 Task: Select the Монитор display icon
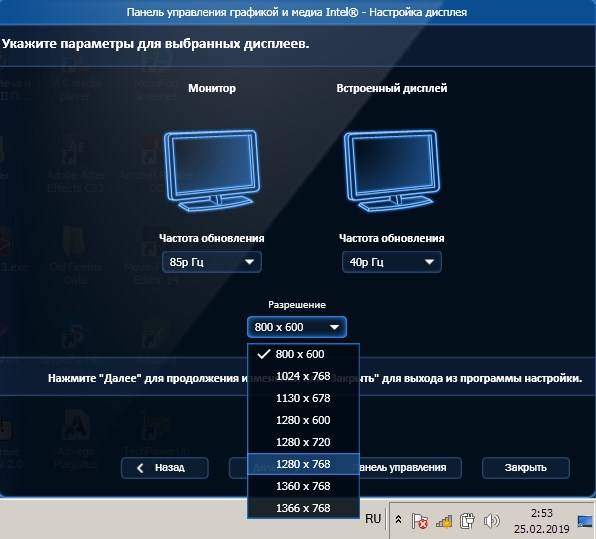212,171
